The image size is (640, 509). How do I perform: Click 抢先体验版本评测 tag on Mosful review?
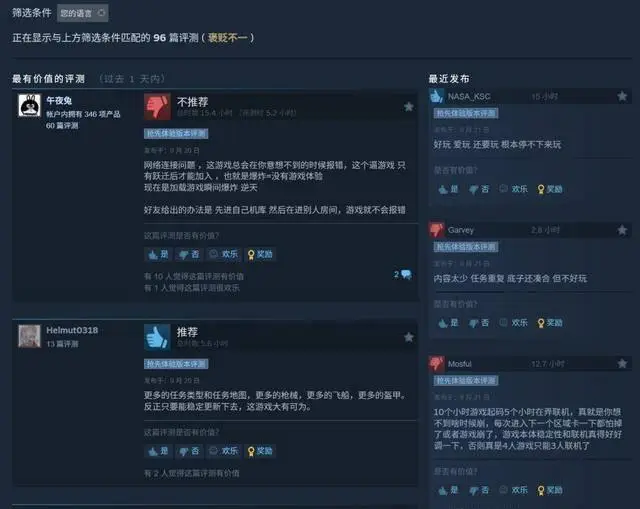(466, 381)
